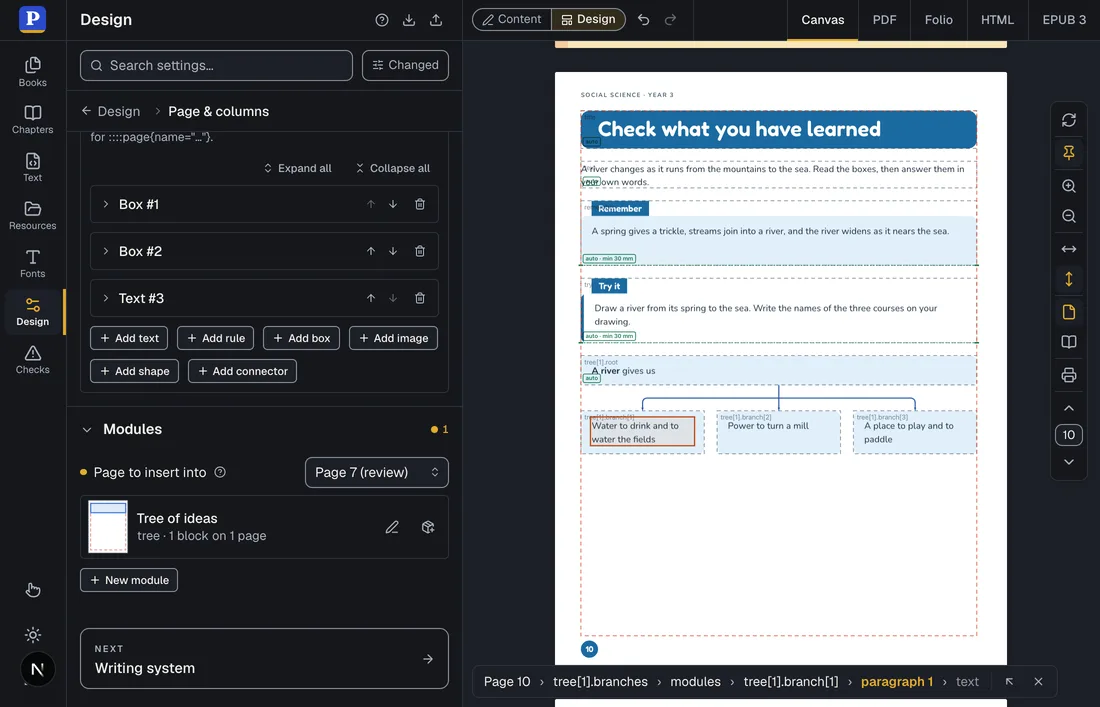Open the user avatar N menu
The image size is (1100, 707).
(x=37, y=670)
